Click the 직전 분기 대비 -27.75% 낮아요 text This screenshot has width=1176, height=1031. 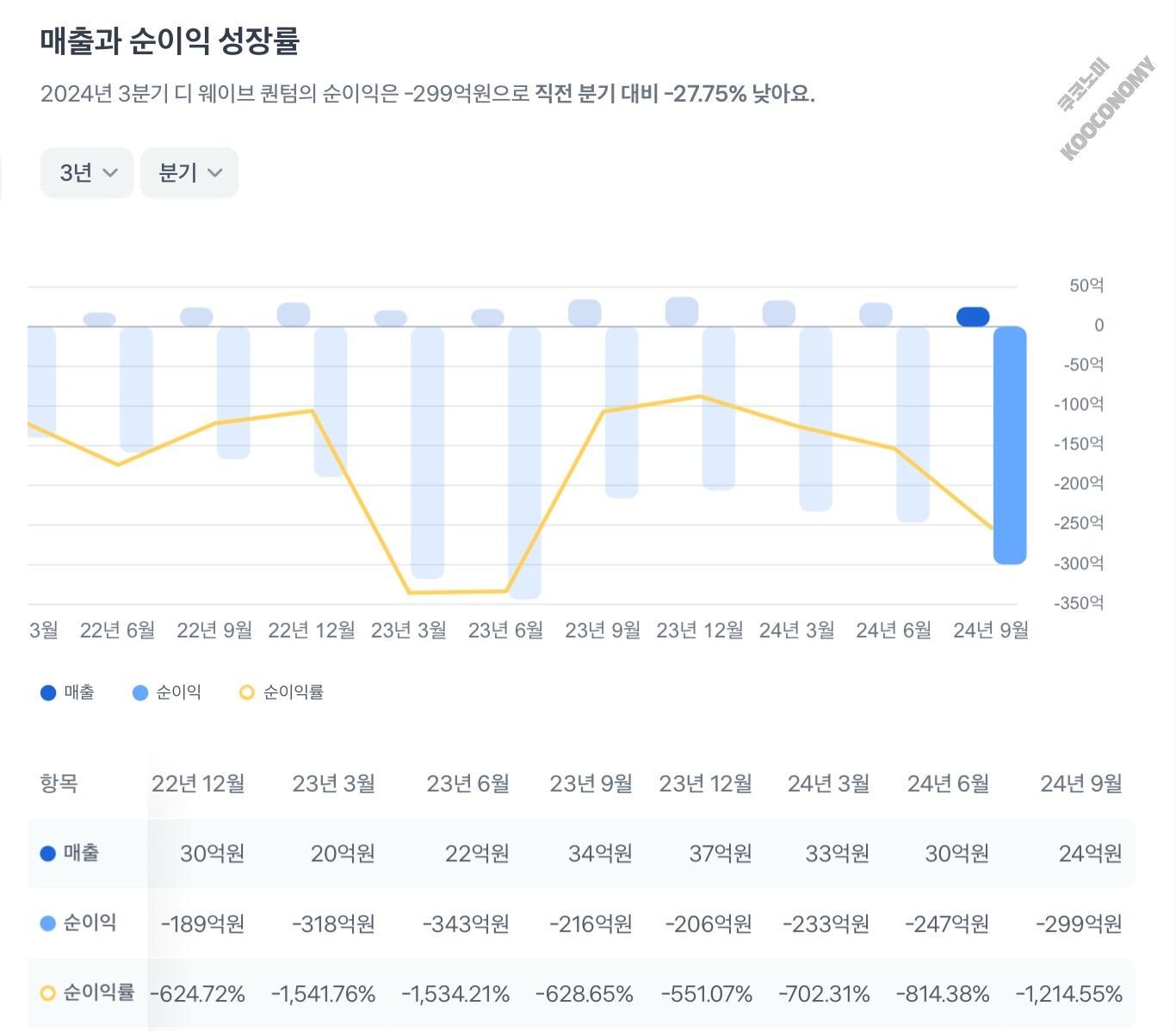tap(675, 93)
